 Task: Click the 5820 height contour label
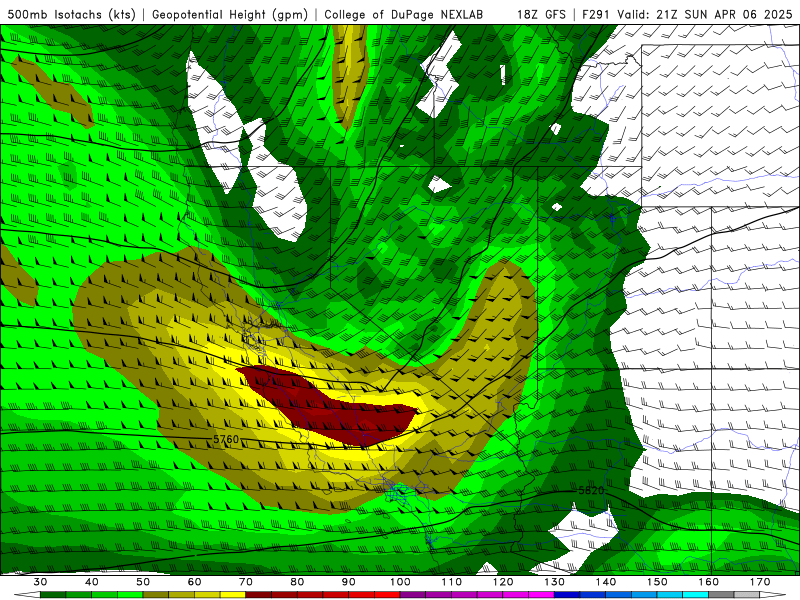[x=591, y=490]
